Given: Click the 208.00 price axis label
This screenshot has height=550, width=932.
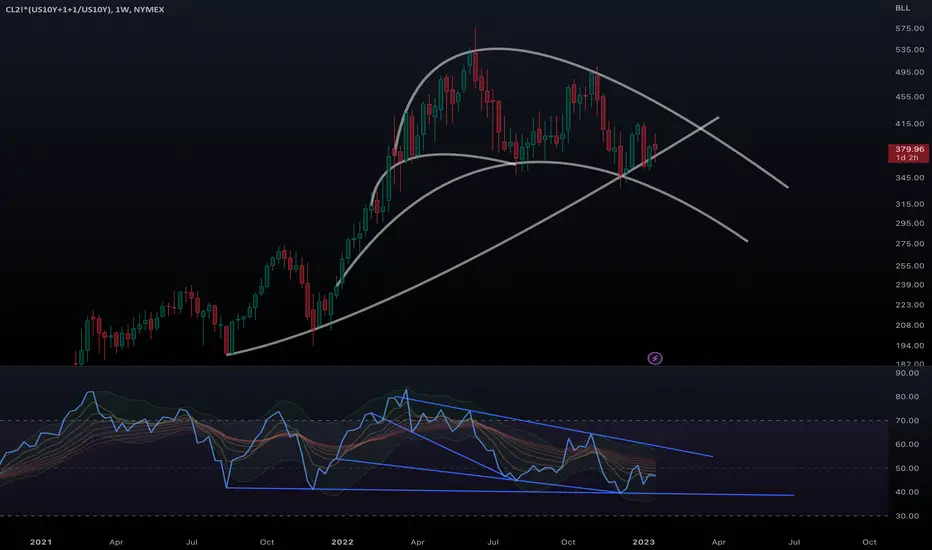Looking at the screenshot, I should point(909,325).
